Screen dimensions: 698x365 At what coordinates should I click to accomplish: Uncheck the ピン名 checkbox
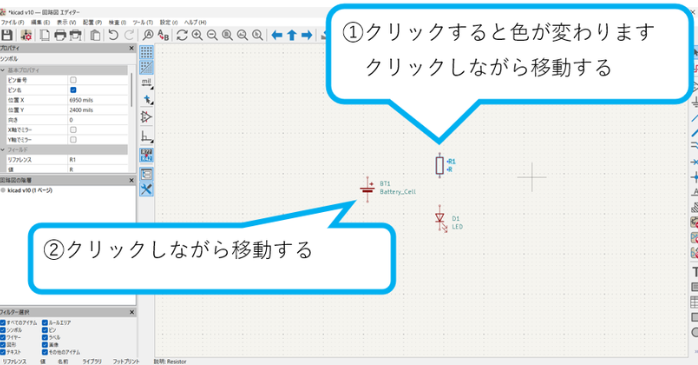[73, 90]
